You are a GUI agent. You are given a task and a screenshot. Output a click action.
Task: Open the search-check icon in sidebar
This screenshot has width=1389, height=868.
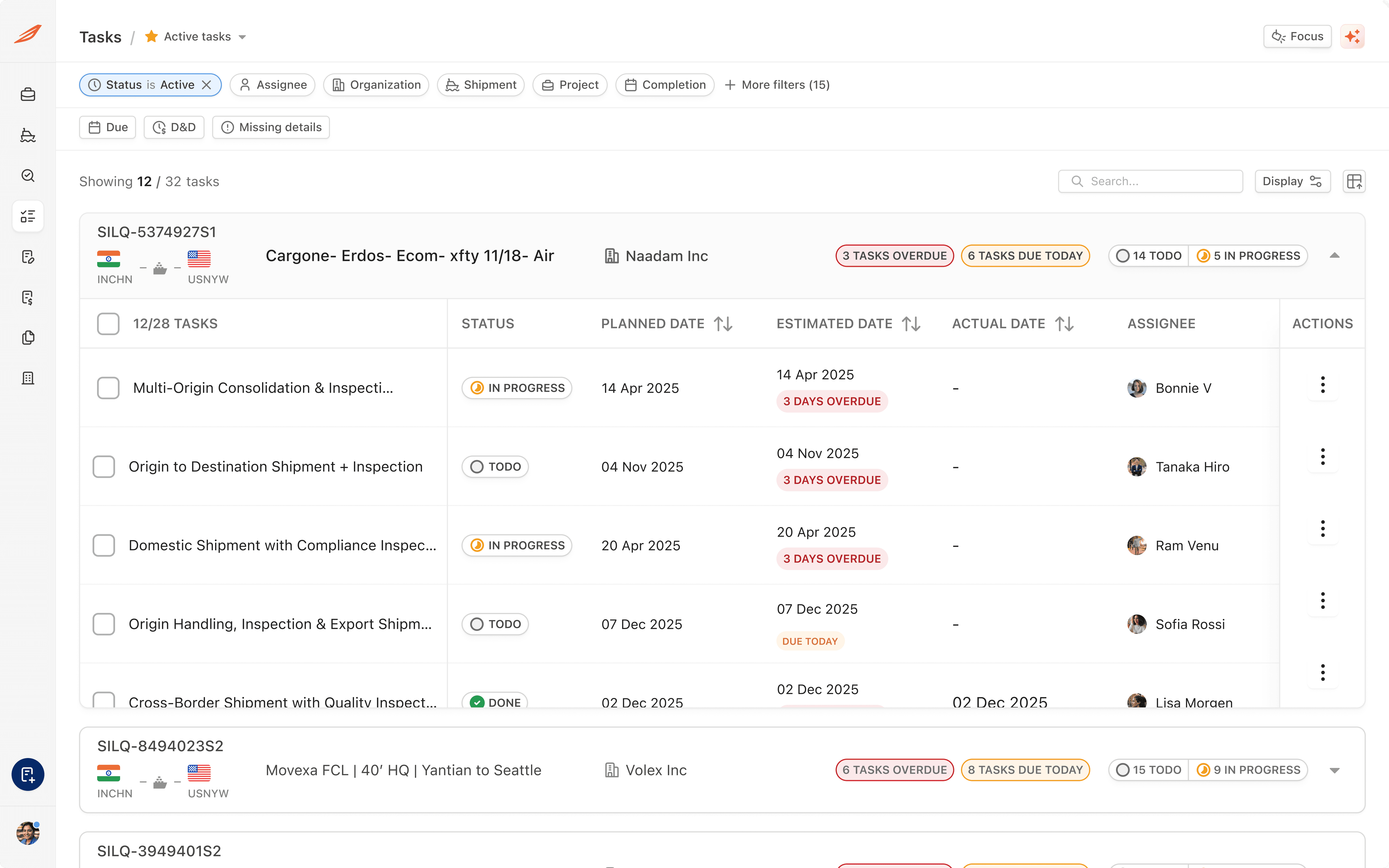pos(27,176)
